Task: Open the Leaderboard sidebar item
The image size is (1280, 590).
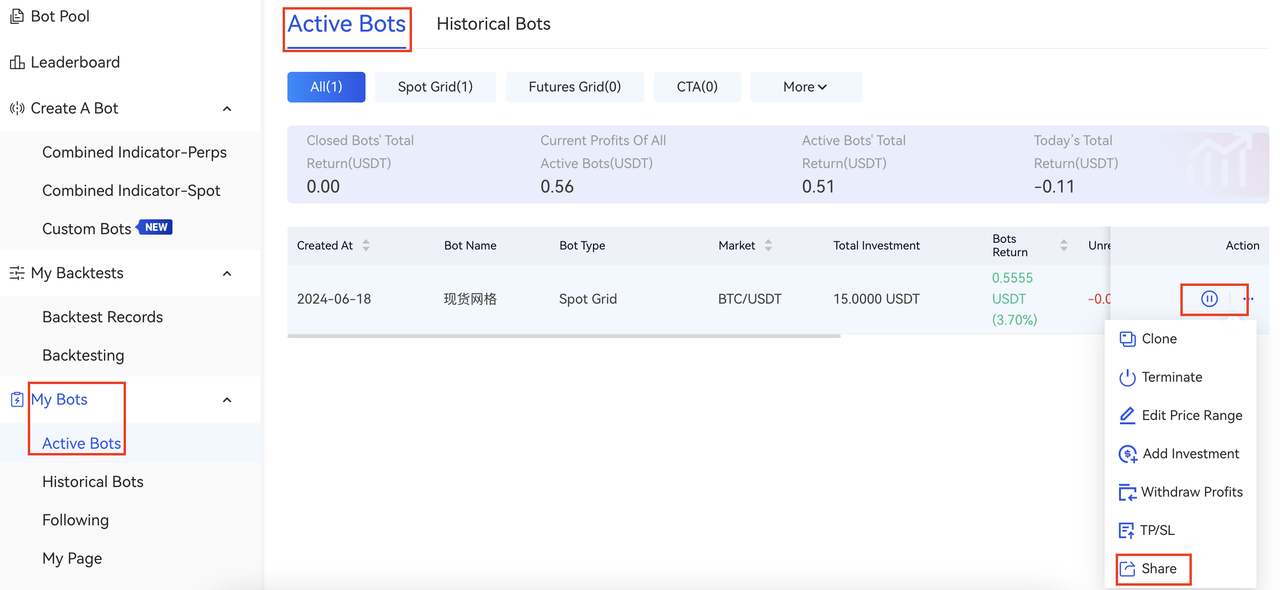Action: (x=75, y=62)
